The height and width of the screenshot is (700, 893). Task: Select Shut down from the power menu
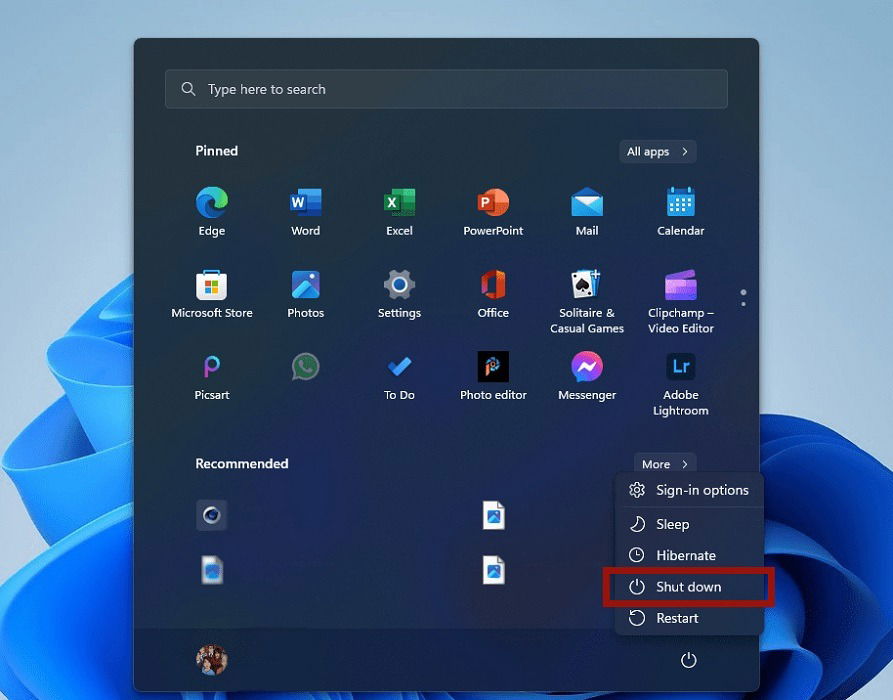click(690, 587)
